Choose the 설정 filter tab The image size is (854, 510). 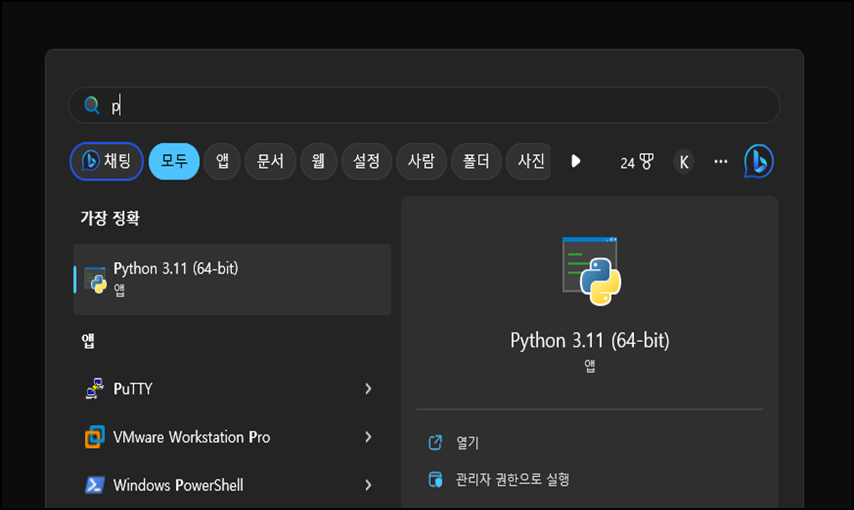pos(367,161)
